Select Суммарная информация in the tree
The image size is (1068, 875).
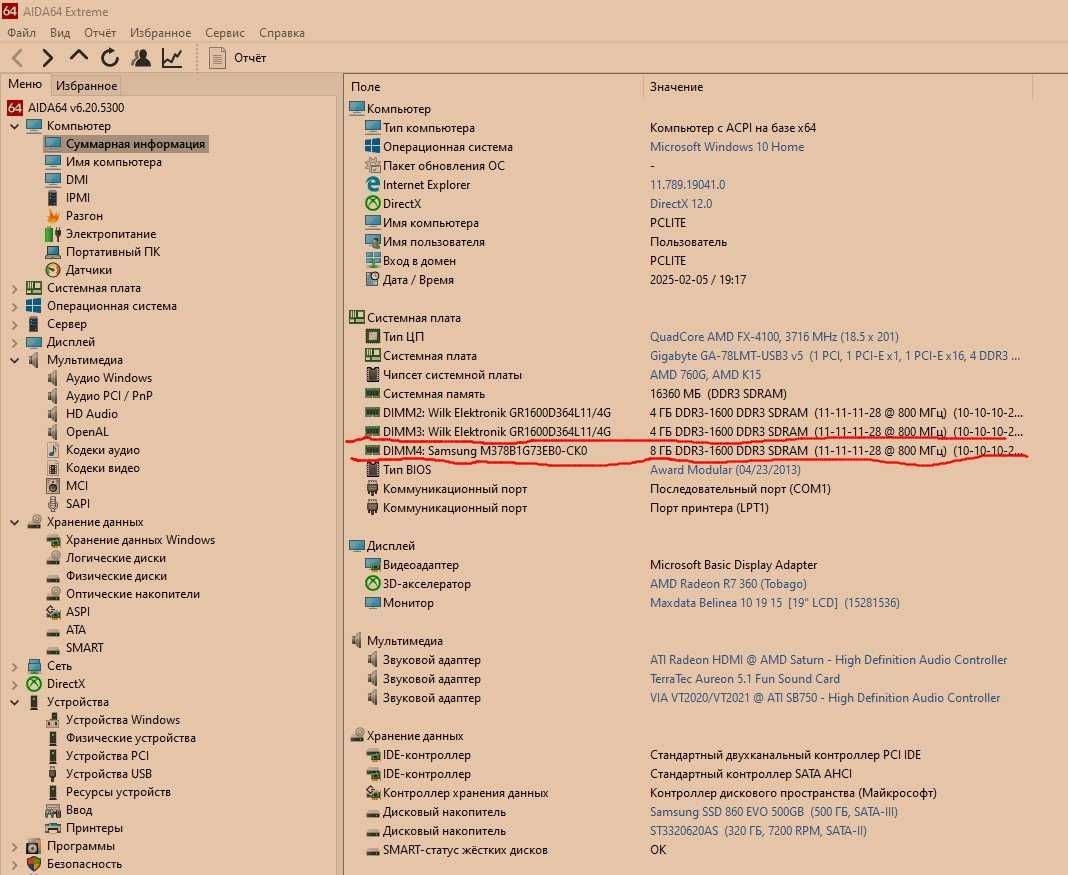click(126, 144)
